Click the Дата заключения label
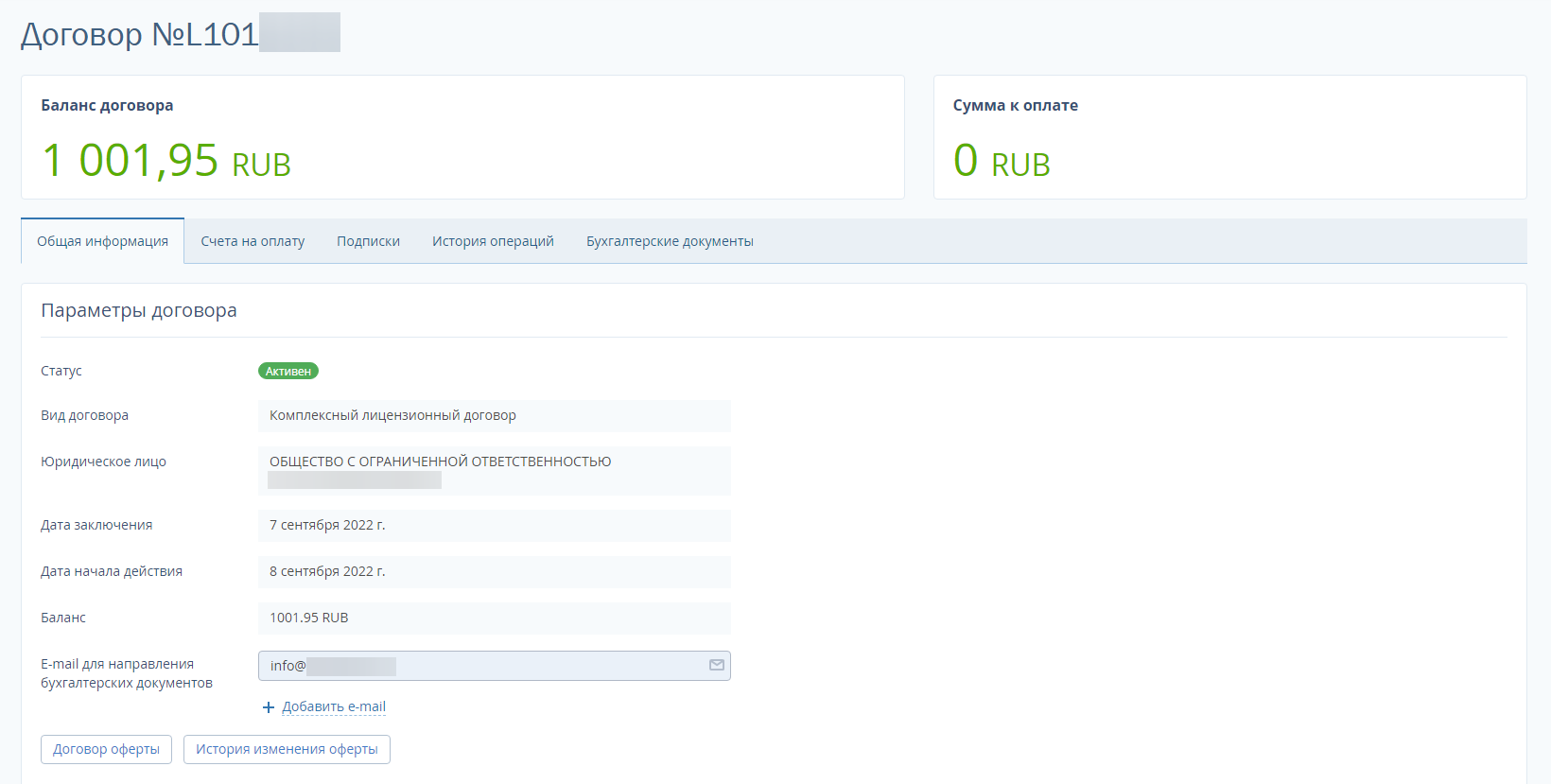1551x784 pixels. tap(96, 525)
